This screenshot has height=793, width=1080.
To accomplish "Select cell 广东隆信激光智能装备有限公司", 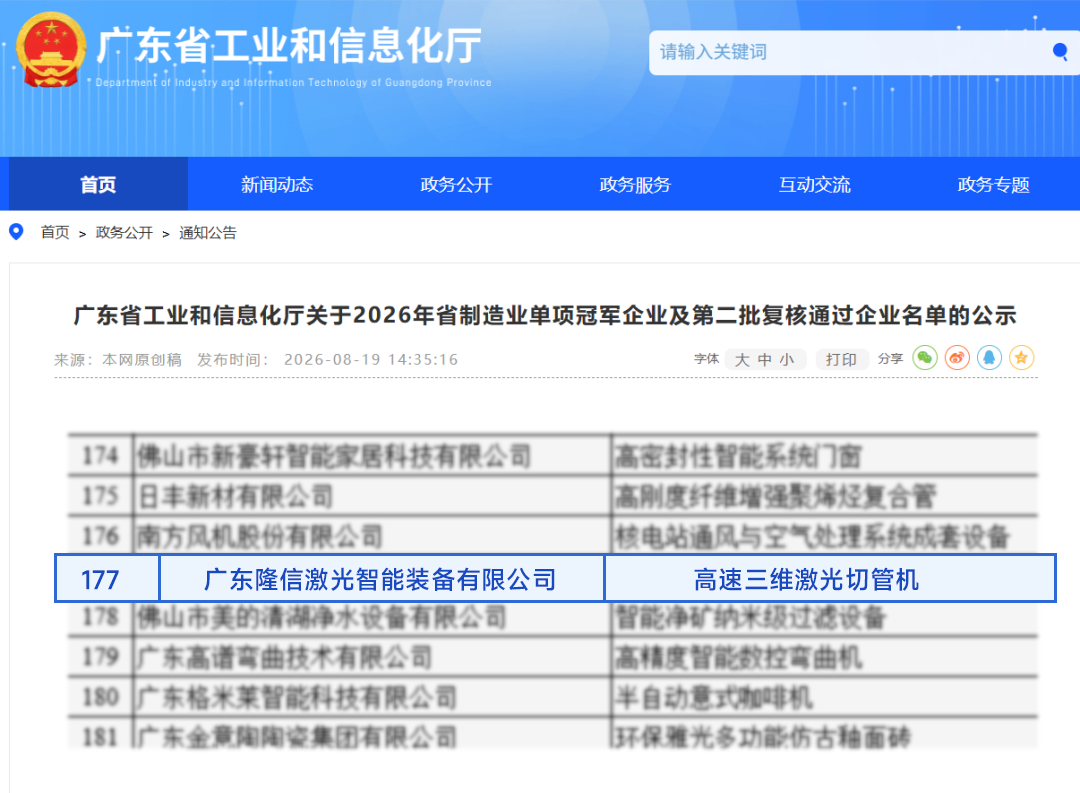I will [382, 579].
